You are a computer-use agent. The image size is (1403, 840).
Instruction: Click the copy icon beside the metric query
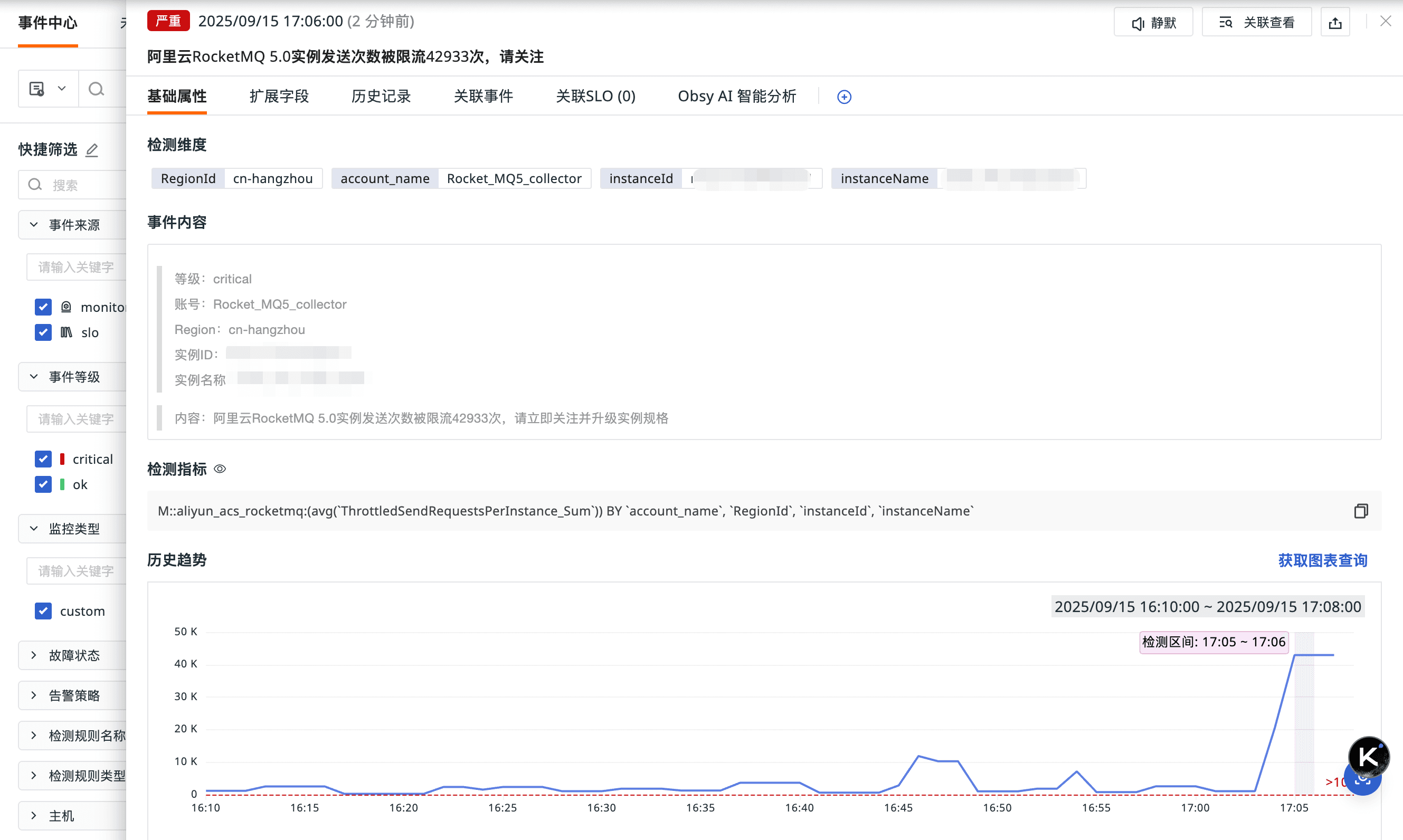coord(1361,511)
